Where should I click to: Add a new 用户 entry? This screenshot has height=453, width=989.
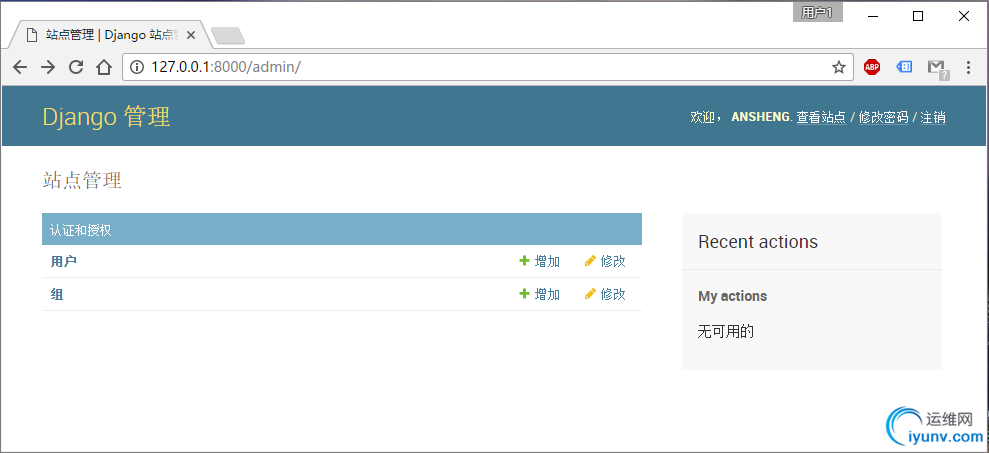540,261
